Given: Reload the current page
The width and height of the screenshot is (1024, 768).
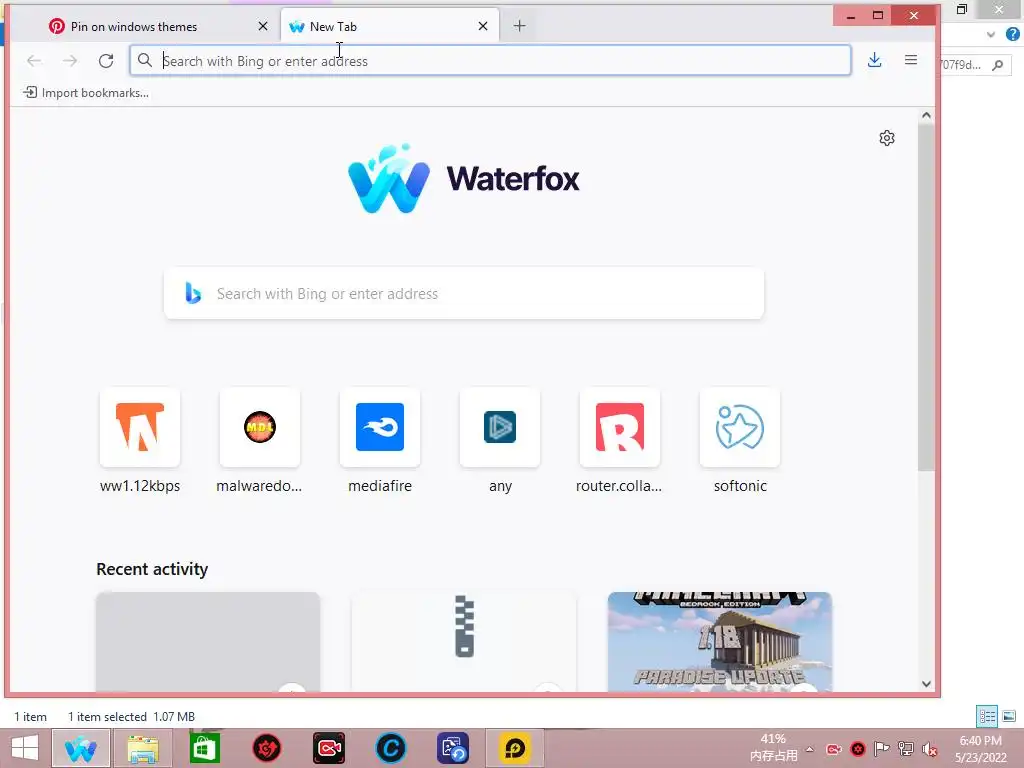Looking at the screenshot, I should (x=106, y=61).
